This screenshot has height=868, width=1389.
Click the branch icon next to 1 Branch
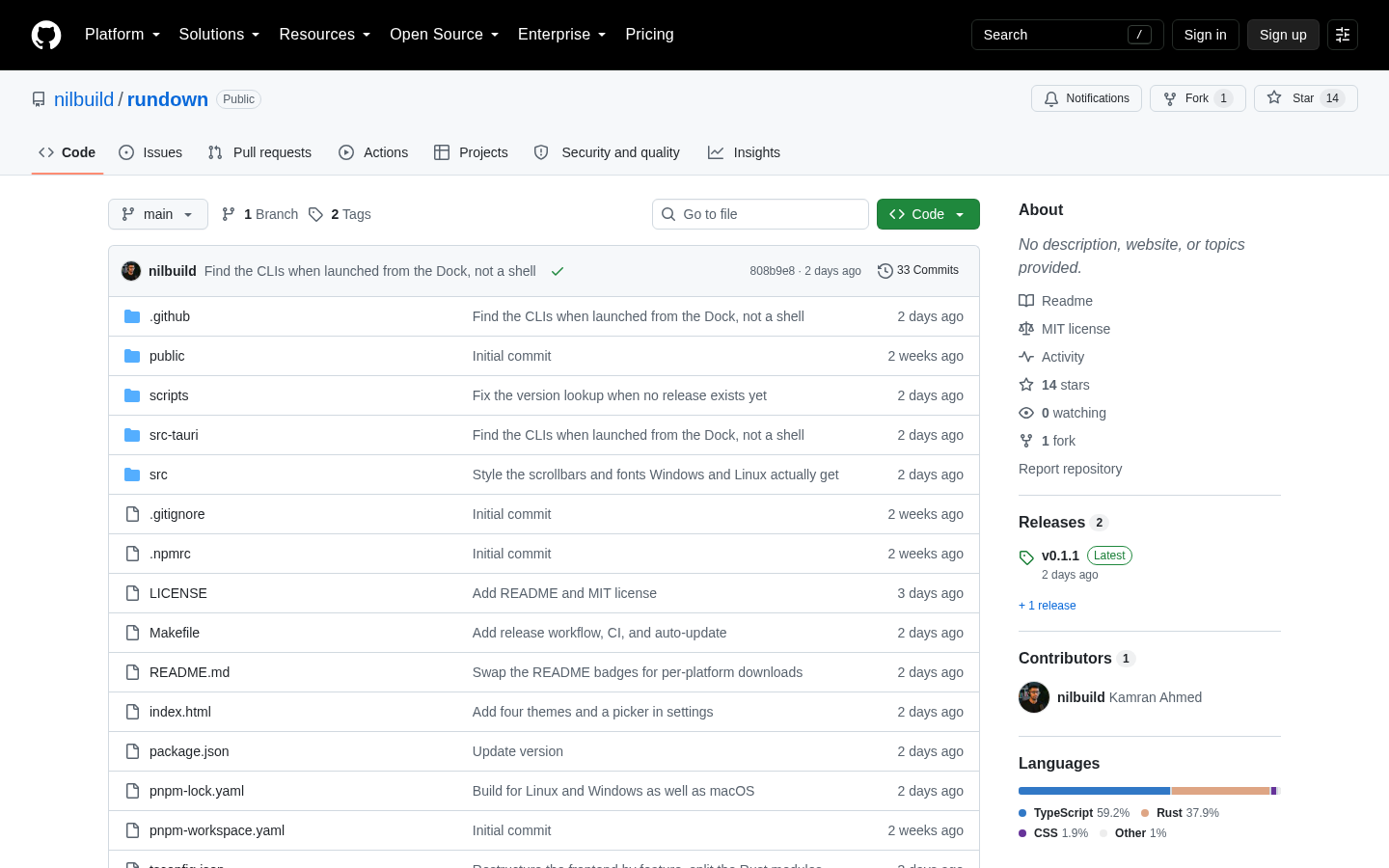[229, 214]
